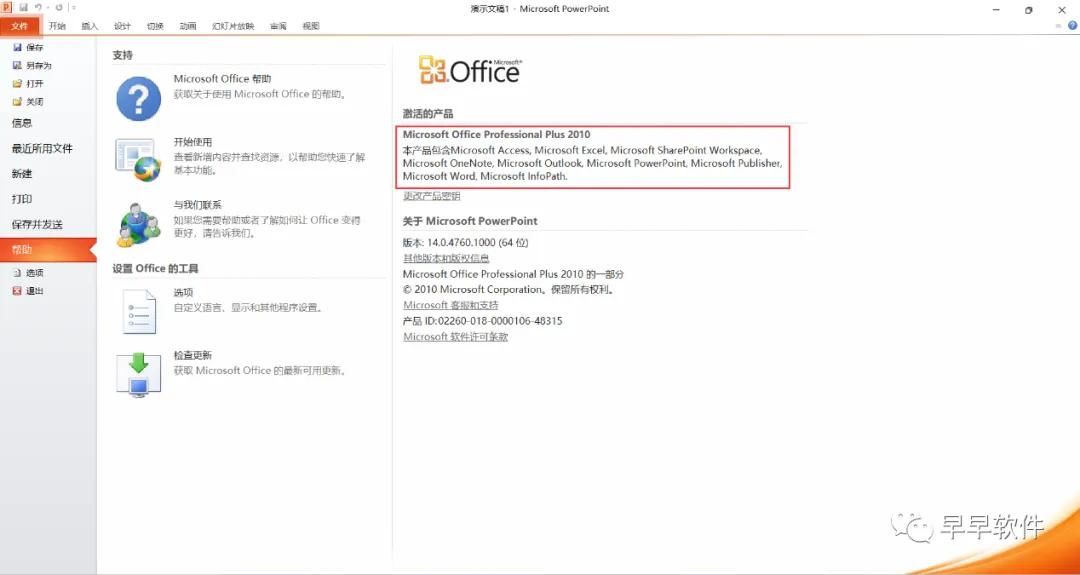Switch to the 视图 ribbon tab

(x=311, y=26)
